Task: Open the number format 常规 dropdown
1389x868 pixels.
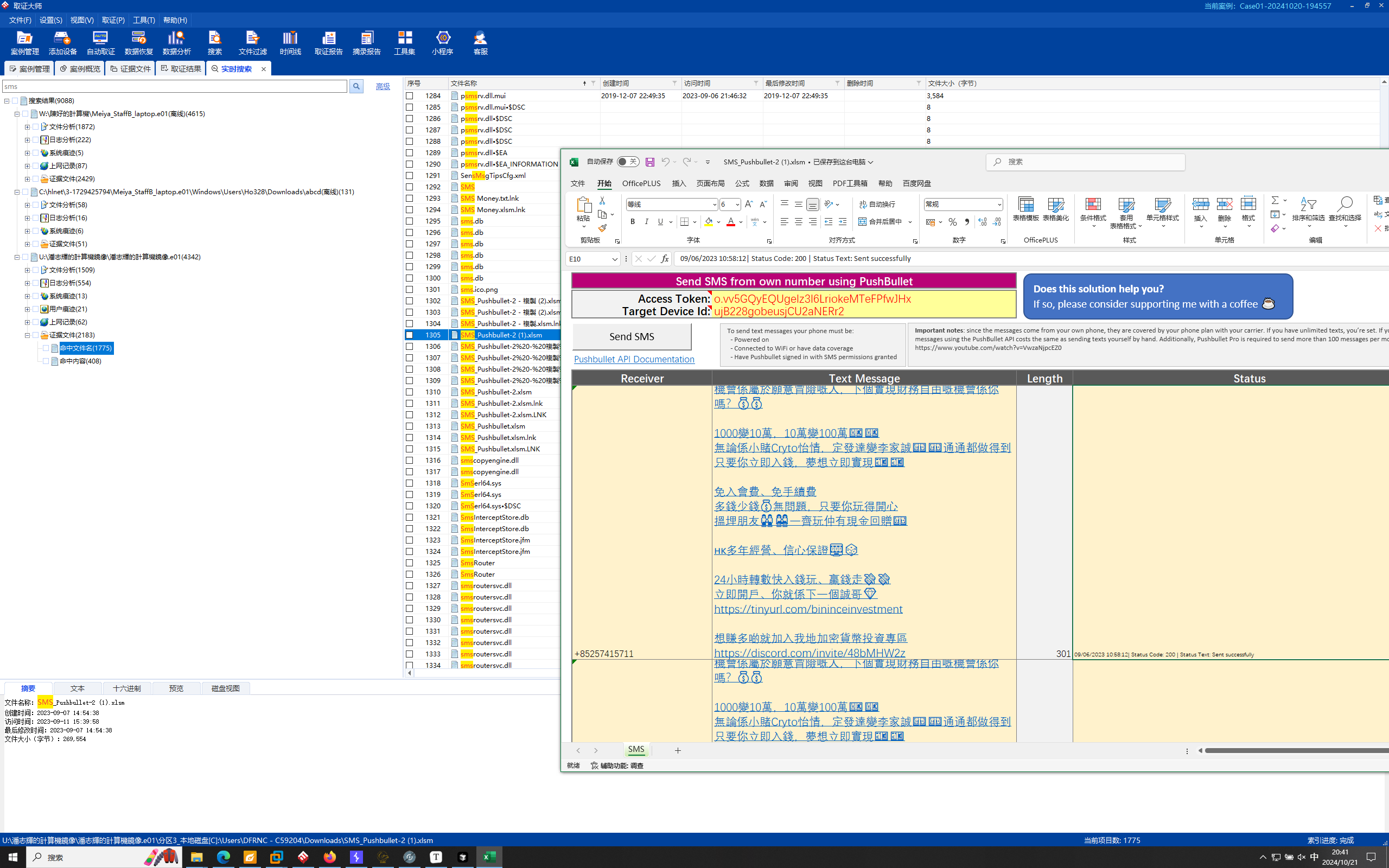Action: [x=999, y=205]
